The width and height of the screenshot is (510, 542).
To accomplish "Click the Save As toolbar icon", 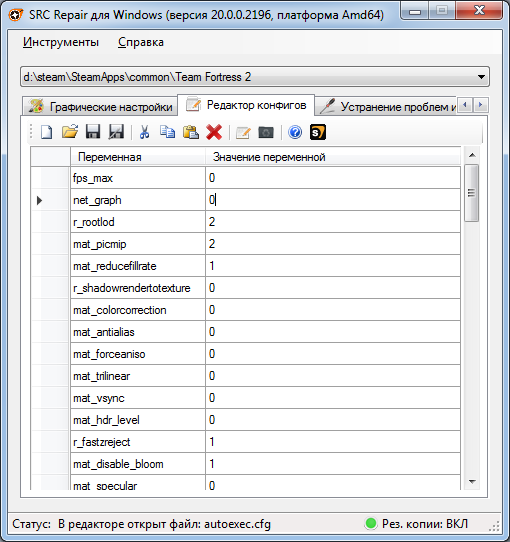I will [x=116, y=132].
